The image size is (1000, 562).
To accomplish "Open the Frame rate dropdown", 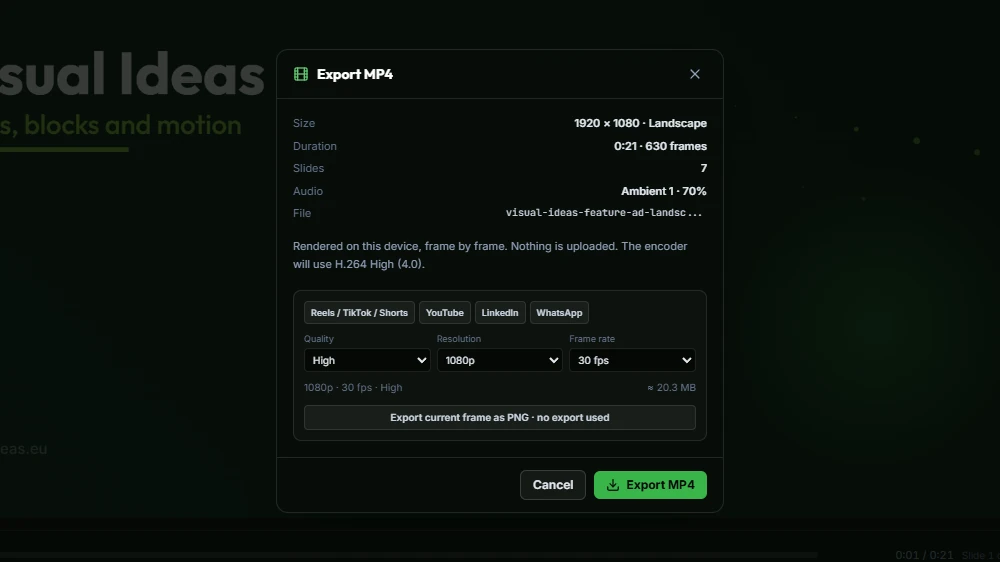I will (x=632, y=360).
